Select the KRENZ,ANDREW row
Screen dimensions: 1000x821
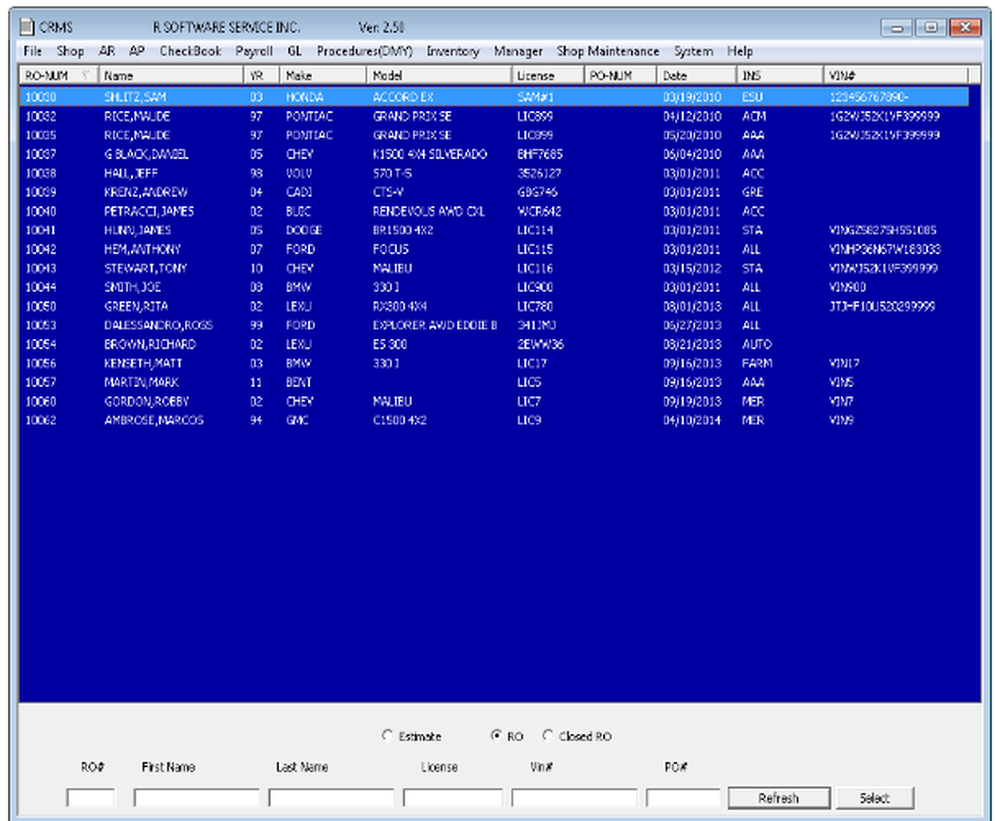pos(494,192)
